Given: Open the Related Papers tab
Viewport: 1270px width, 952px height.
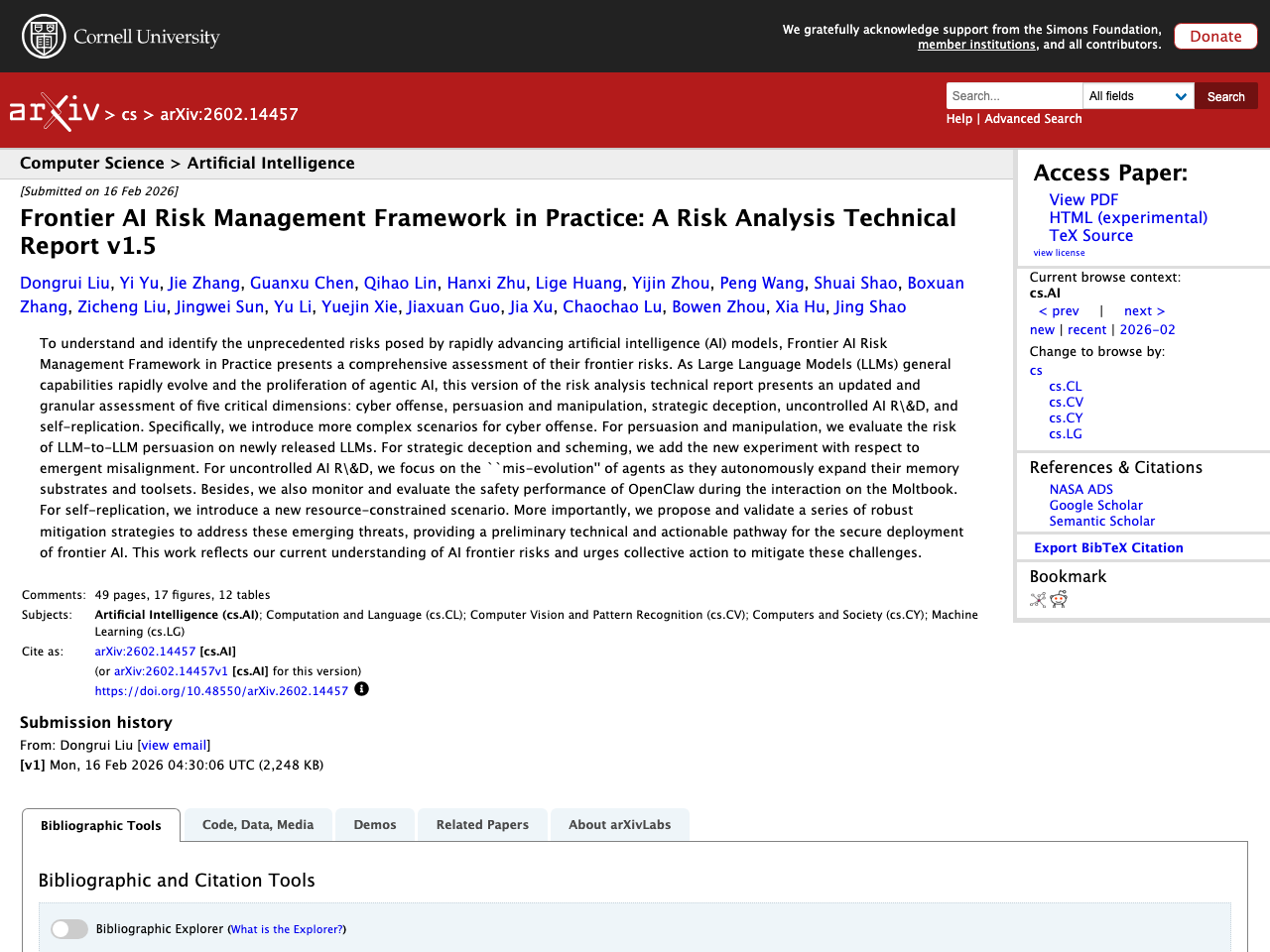Looking at the screenshot, I should click(482, 824).
